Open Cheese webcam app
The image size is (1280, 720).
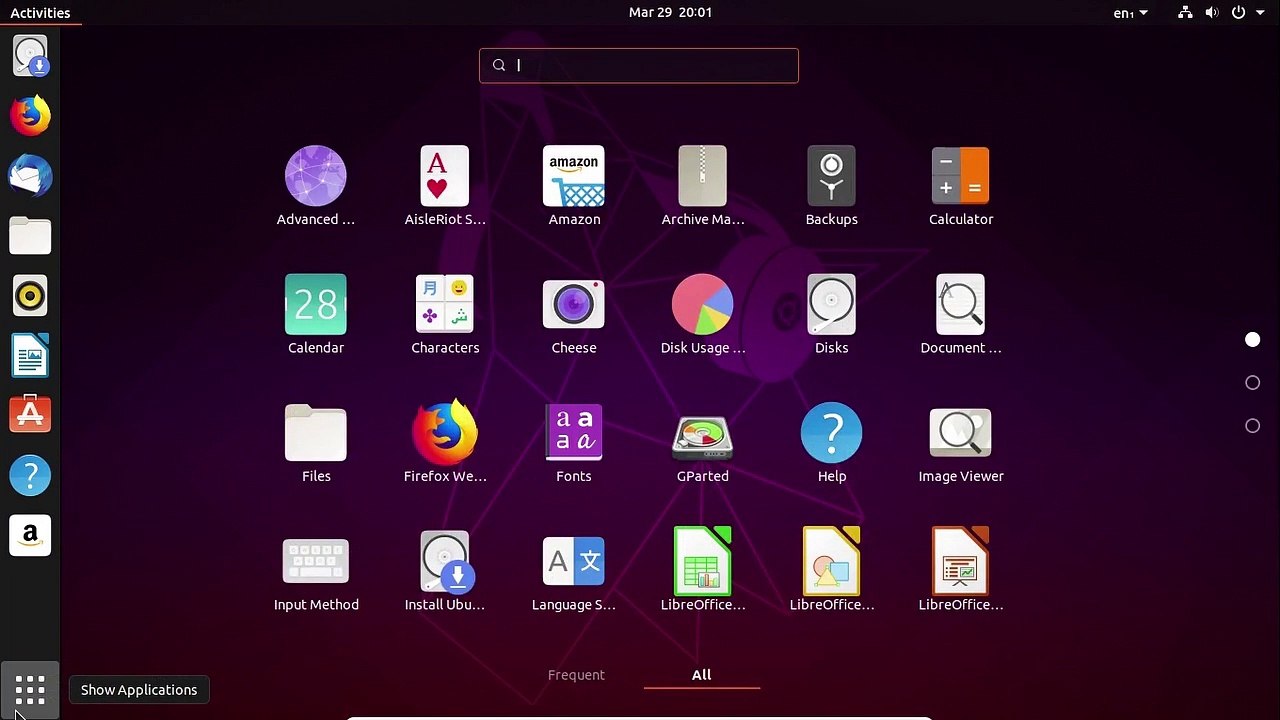pos(574,314)
